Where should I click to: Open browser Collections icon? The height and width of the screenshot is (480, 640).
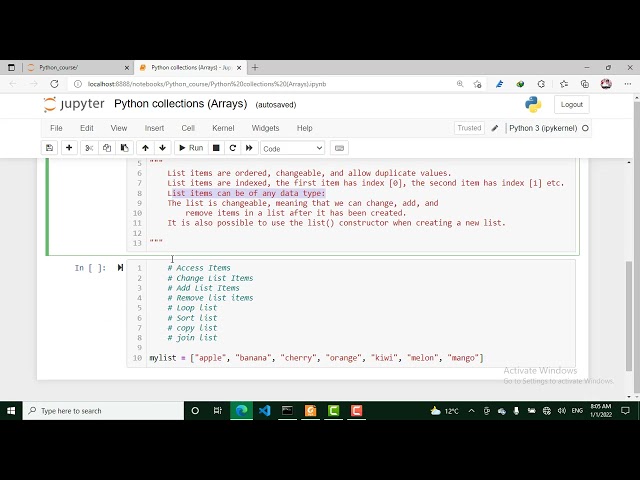coord(585,84)
